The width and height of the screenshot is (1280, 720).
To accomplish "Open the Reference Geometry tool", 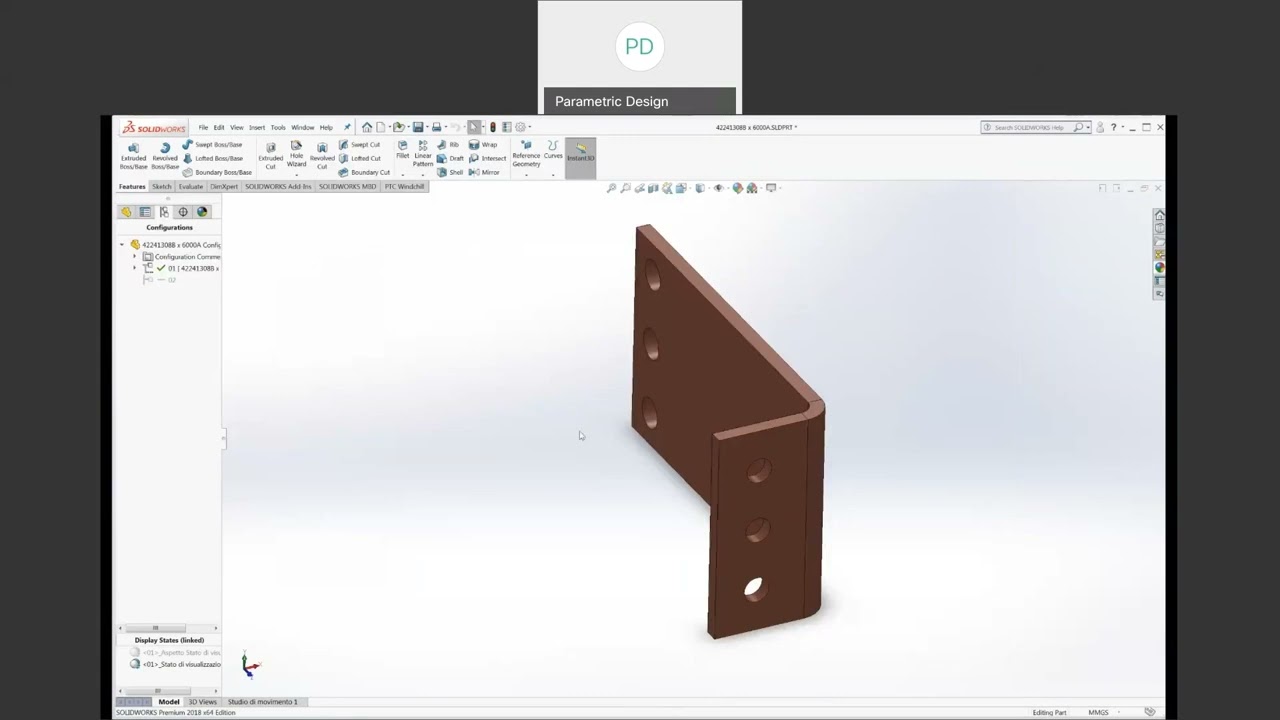I will point(526,153).
